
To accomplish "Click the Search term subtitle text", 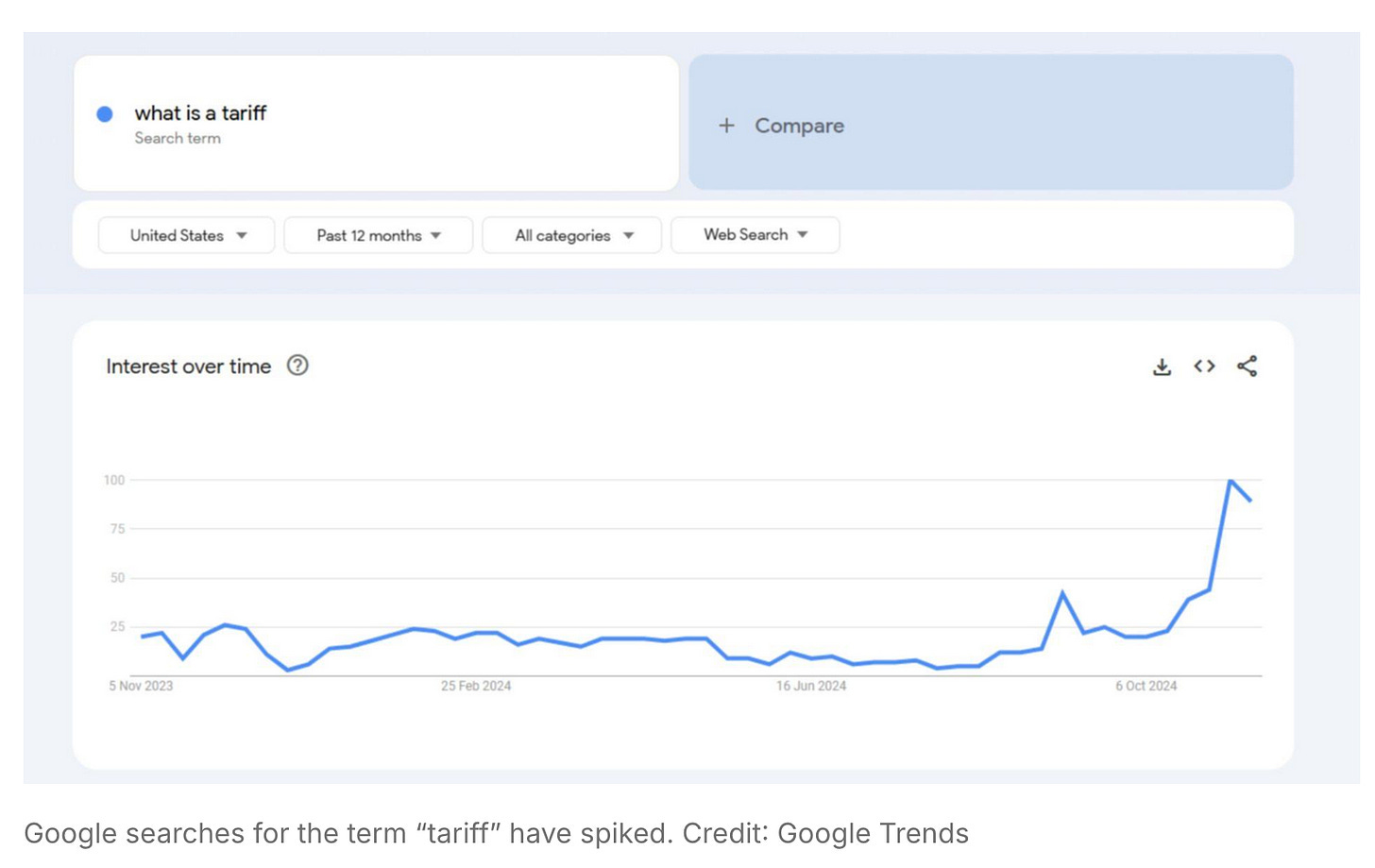I will click(x=178, y=138).
